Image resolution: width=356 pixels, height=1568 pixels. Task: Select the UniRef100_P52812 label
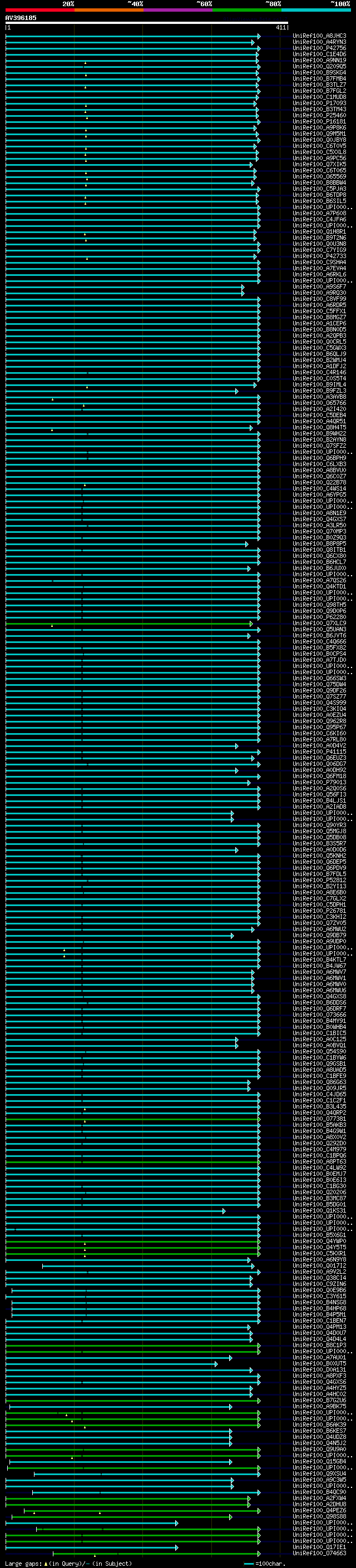(319, 881)
